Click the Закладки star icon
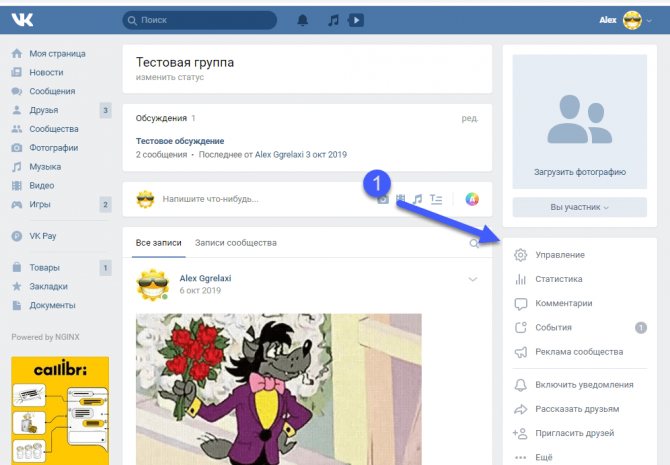The height and width of the screenshot is (465, 670). (x=17, y=286)
